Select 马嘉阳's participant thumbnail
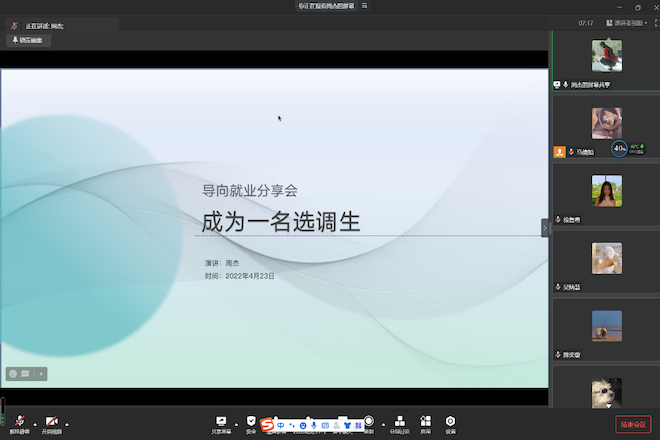Image resolution: width=660 pixels, height=440 pixels. pyautogui.click(x=606, y=124)
